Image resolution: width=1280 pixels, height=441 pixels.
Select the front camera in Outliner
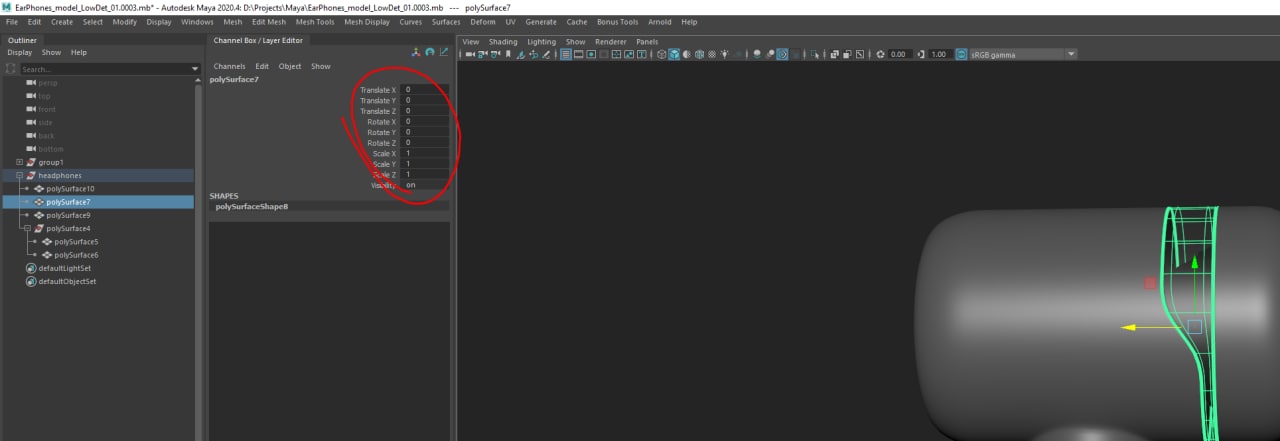point(47,109)
